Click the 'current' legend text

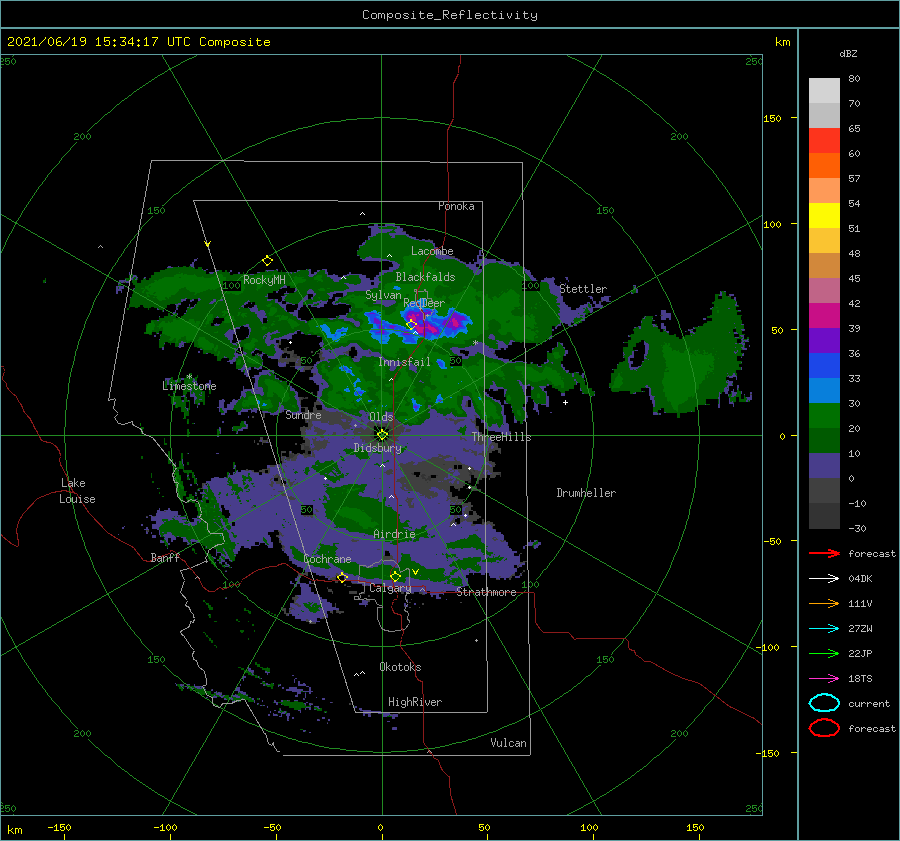point(869,703)
